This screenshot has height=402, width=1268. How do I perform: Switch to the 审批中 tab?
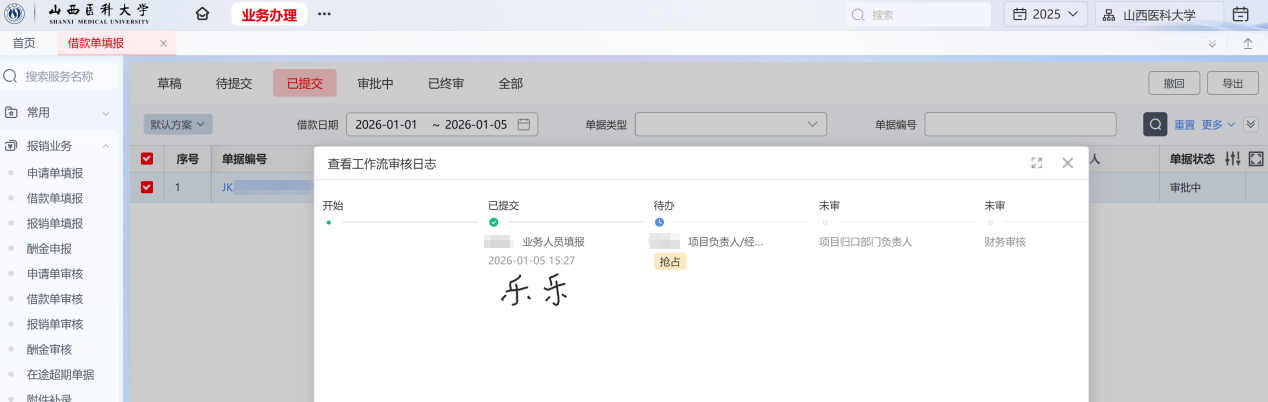375,84
